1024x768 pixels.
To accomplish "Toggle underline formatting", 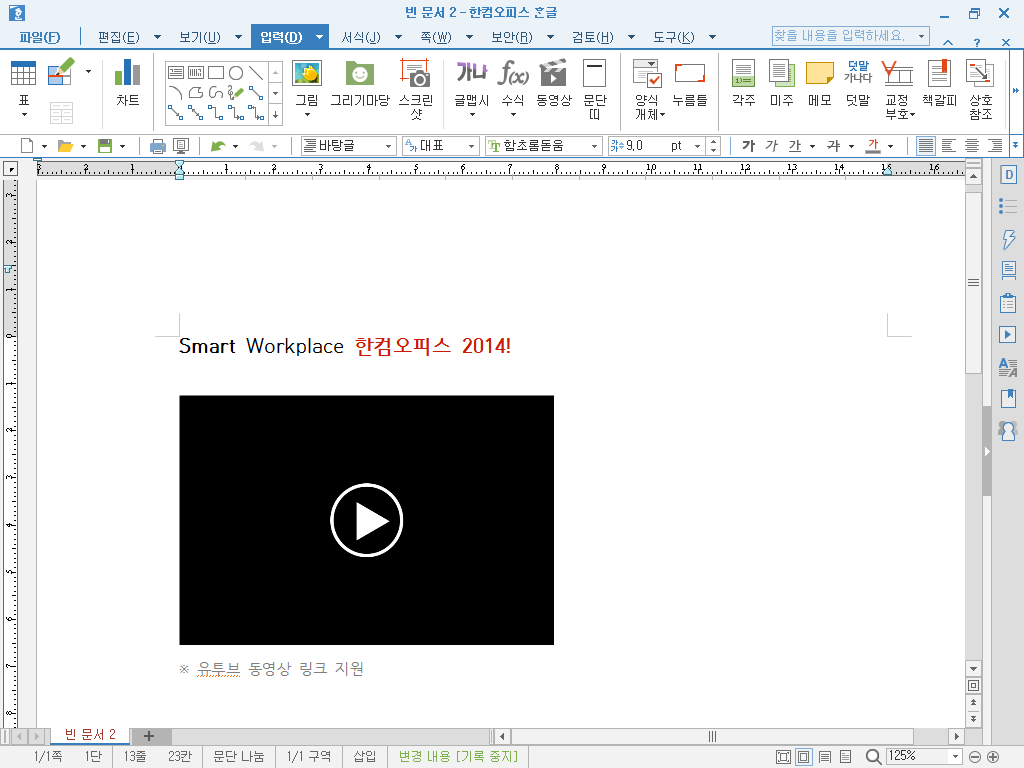I will pyautogui.click(x=794, y=146).
